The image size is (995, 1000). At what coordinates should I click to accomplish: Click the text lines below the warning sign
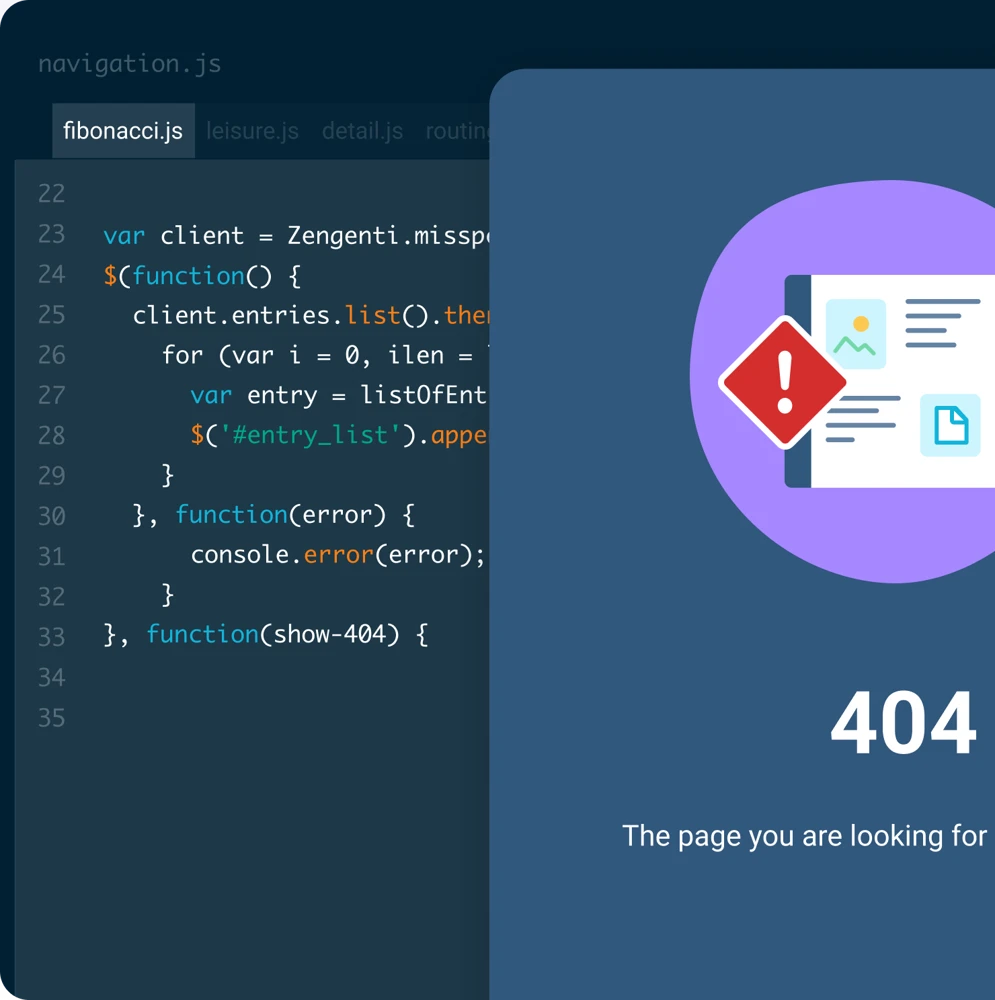pyautogui.click(x=862, y=418)
